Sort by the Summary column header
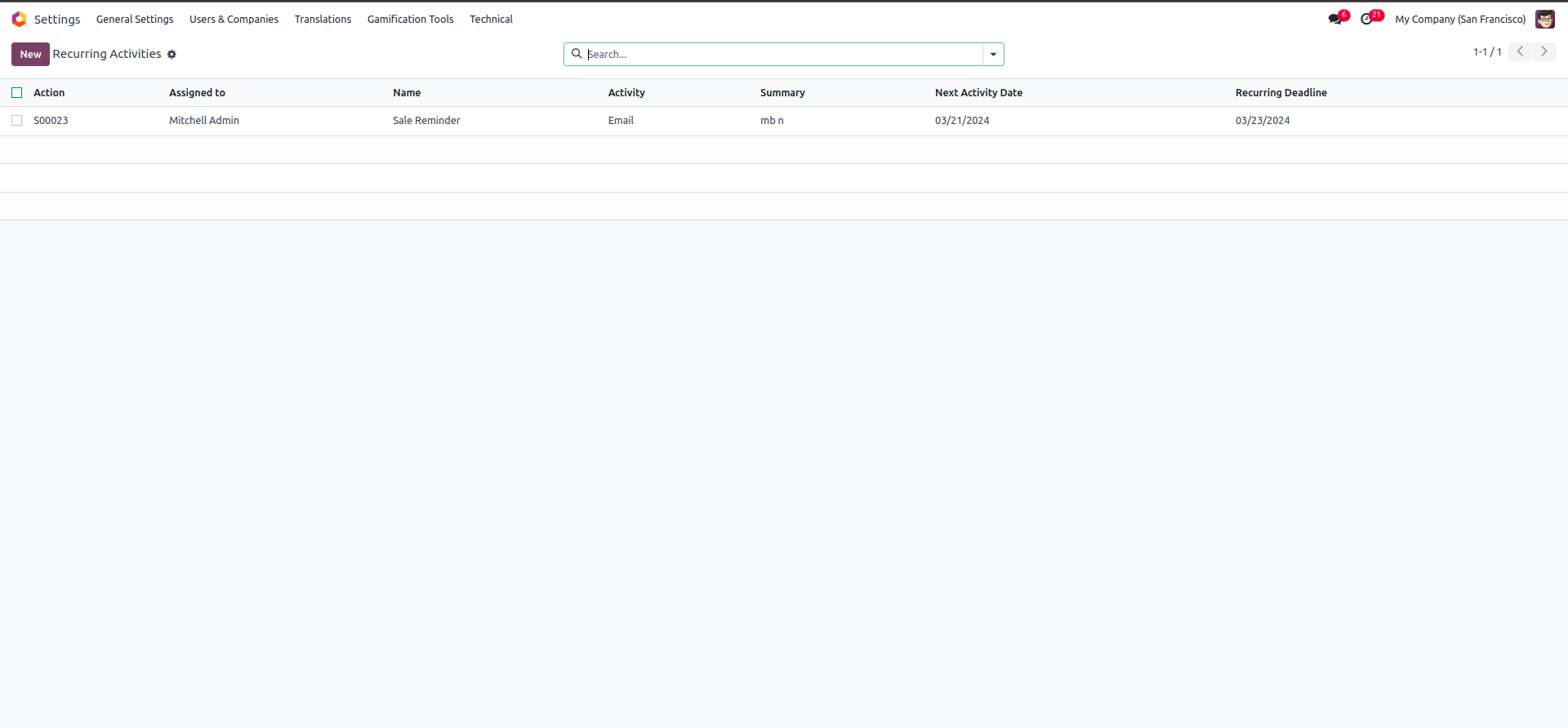1568x728 pixels. [x=782, y=93]
